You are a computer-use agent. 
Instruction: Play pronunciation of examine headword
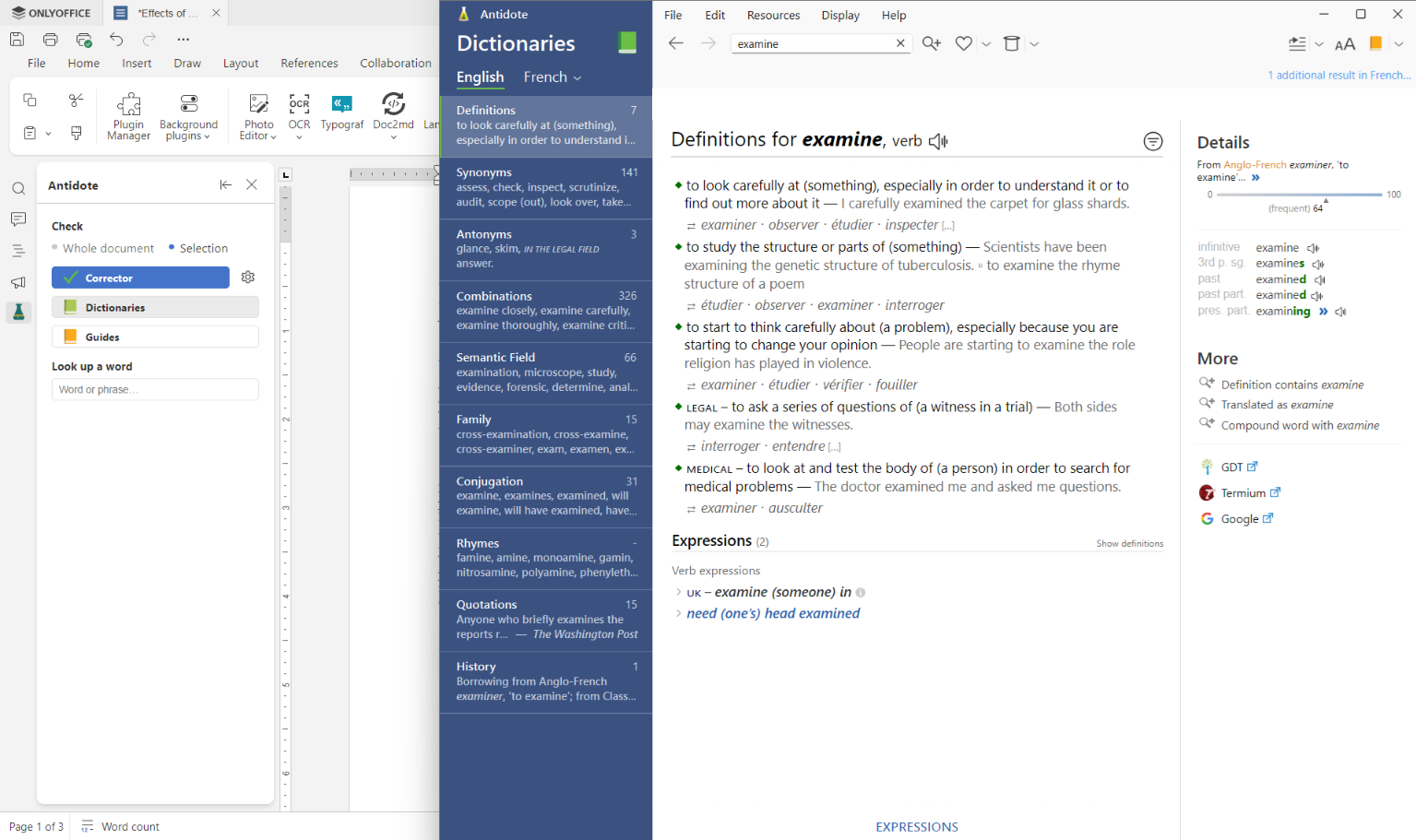pos(938,141)
